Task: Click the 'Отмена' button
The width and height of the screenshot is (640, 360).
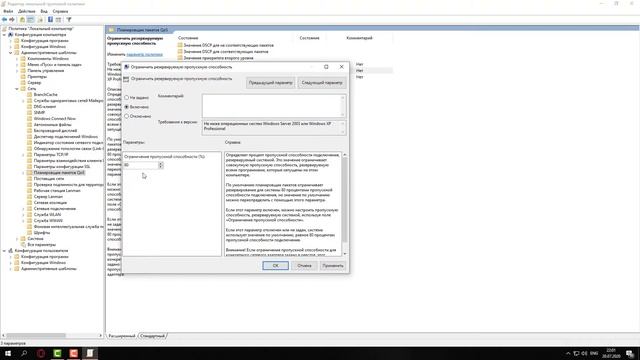Action: click(x=304, y=266)
